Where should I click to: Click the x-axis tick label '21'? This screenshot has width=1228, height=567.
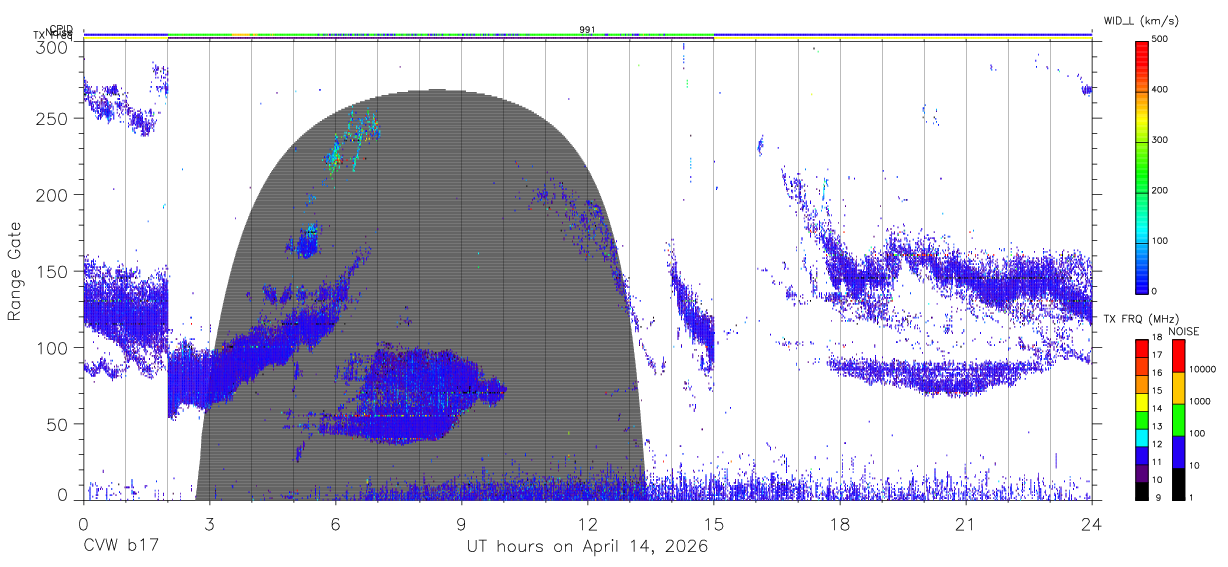965,524
